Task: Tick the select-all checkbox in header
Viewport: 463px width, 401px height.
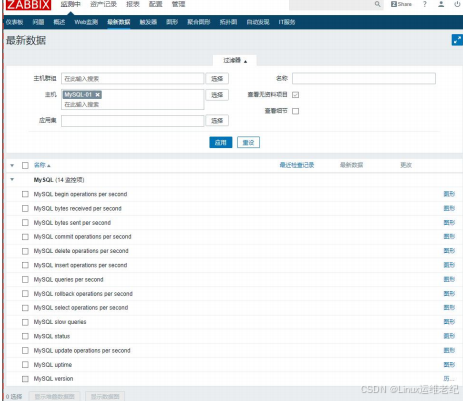Action: coord(25,165)
